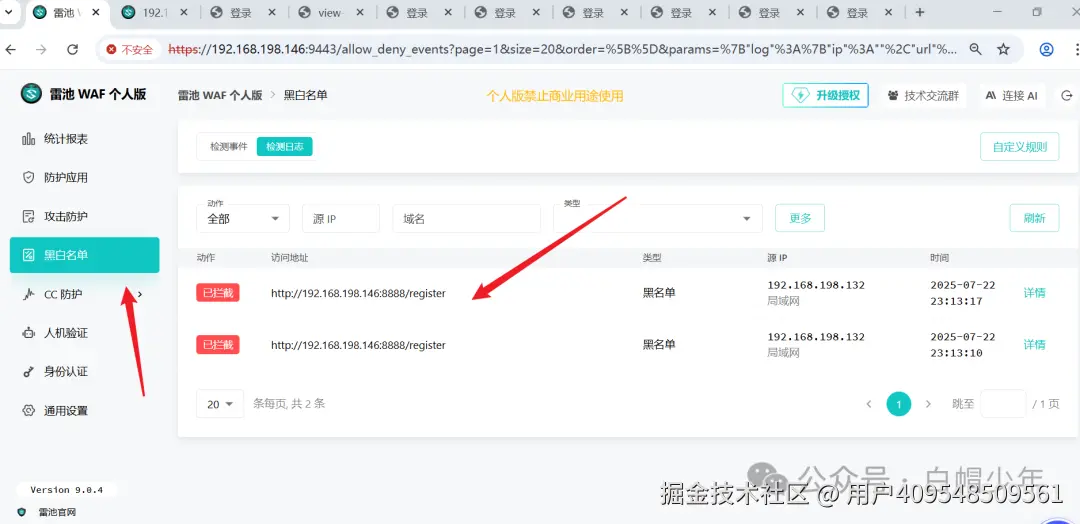Screen dimensions: 1080x524
Task: Switch to the 192. browser tab
Action: point(156,12)
